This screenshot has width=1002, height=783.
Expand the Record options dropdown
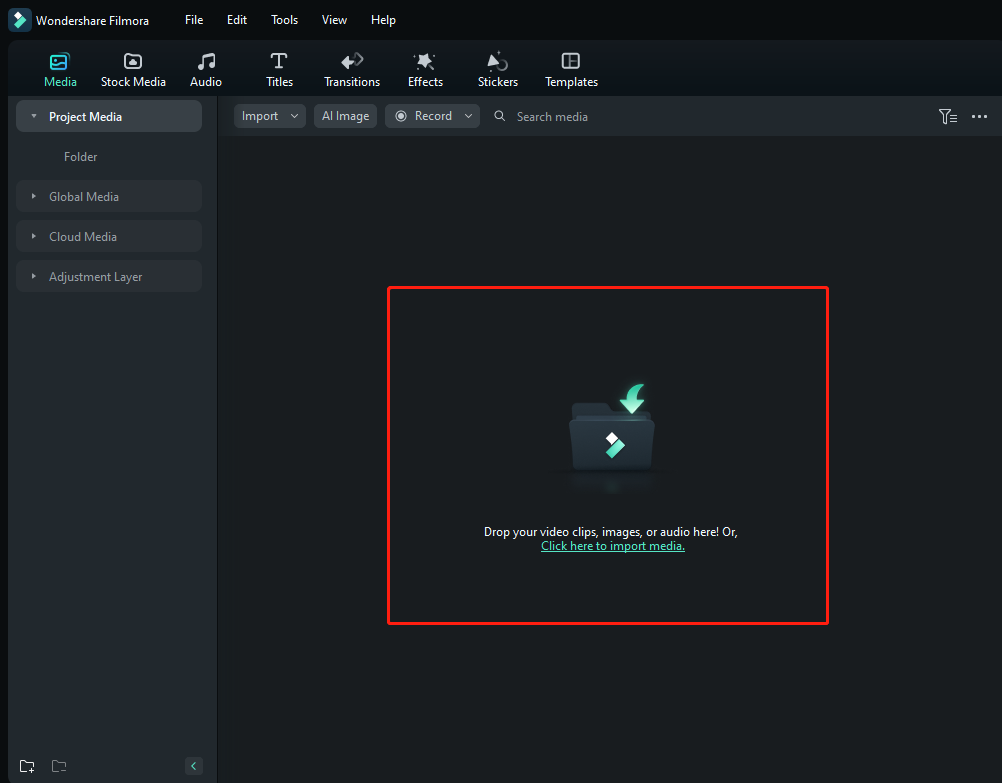[x=467, y=116]
